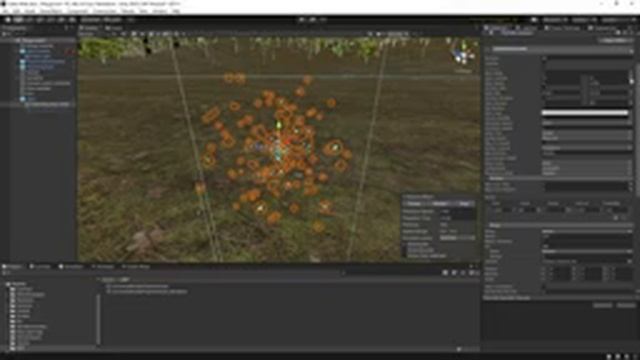Click the Hierarchy panel lock icon

click(x=67, y=28)
